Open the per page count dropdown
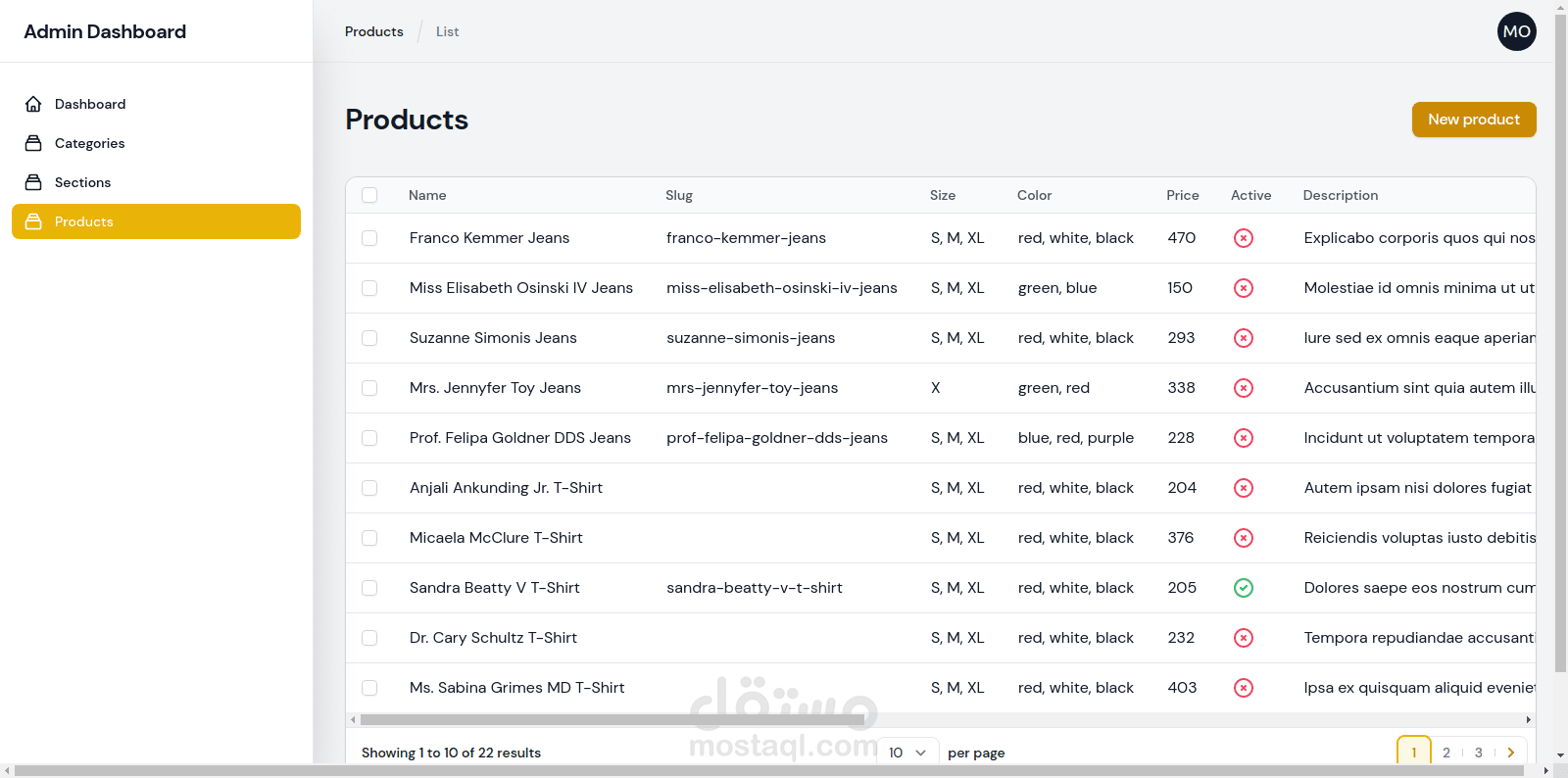This screenshot has height=778, width=1568. click(906, 753)
